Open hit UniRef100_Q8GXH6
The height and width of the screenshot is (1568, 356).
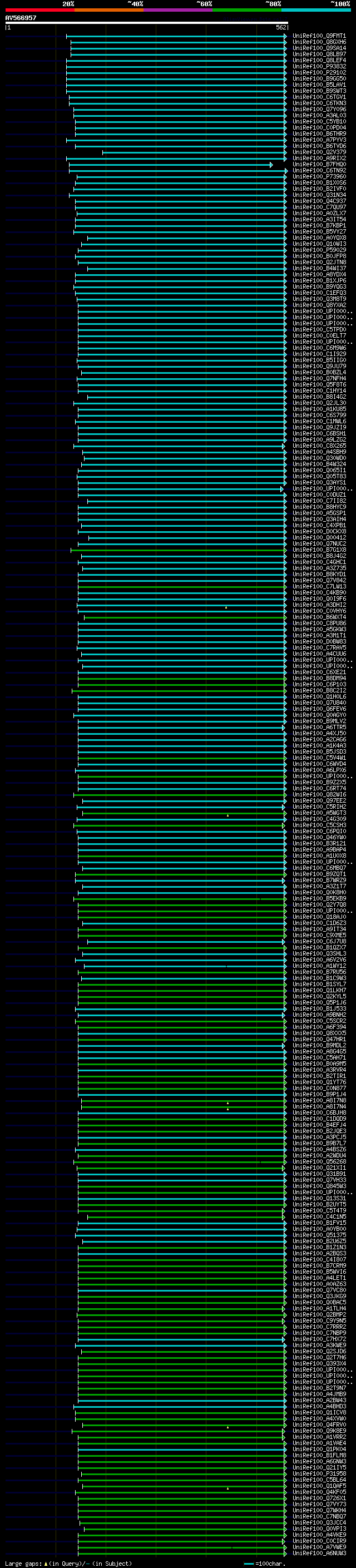(x=319, y=42)
